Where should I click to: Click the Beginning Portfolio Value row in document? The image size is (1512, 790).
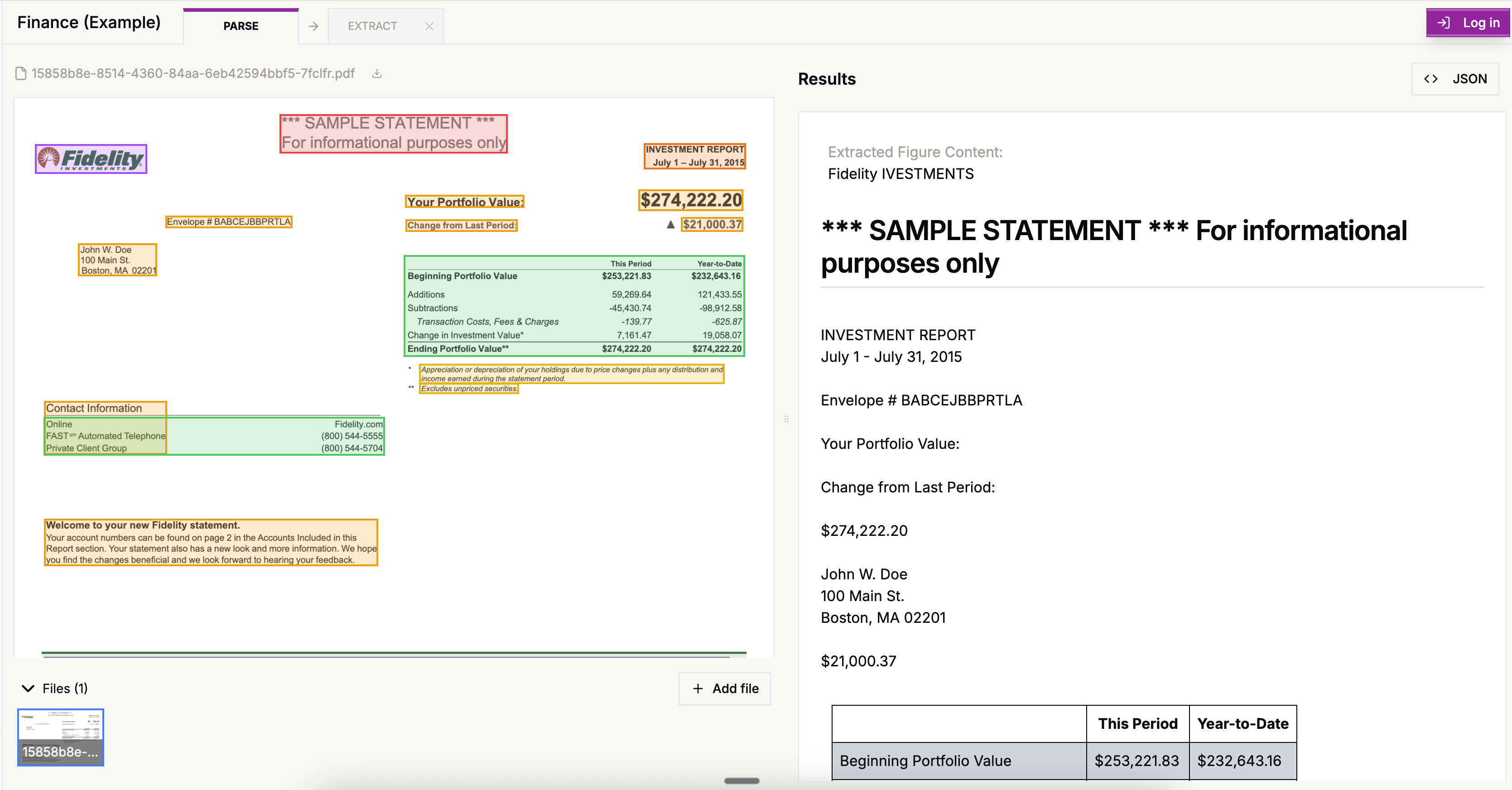click(x=574, y=276)
